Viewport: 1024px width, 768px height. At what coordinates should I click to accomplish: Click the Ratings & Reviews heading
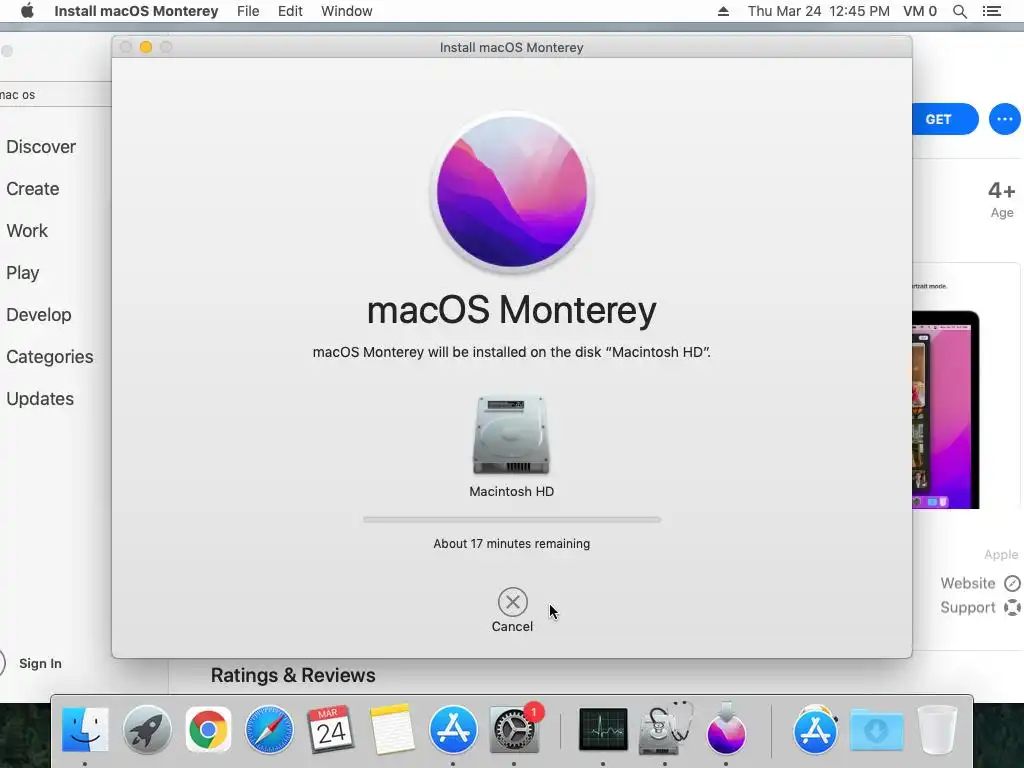click(293, 675)
